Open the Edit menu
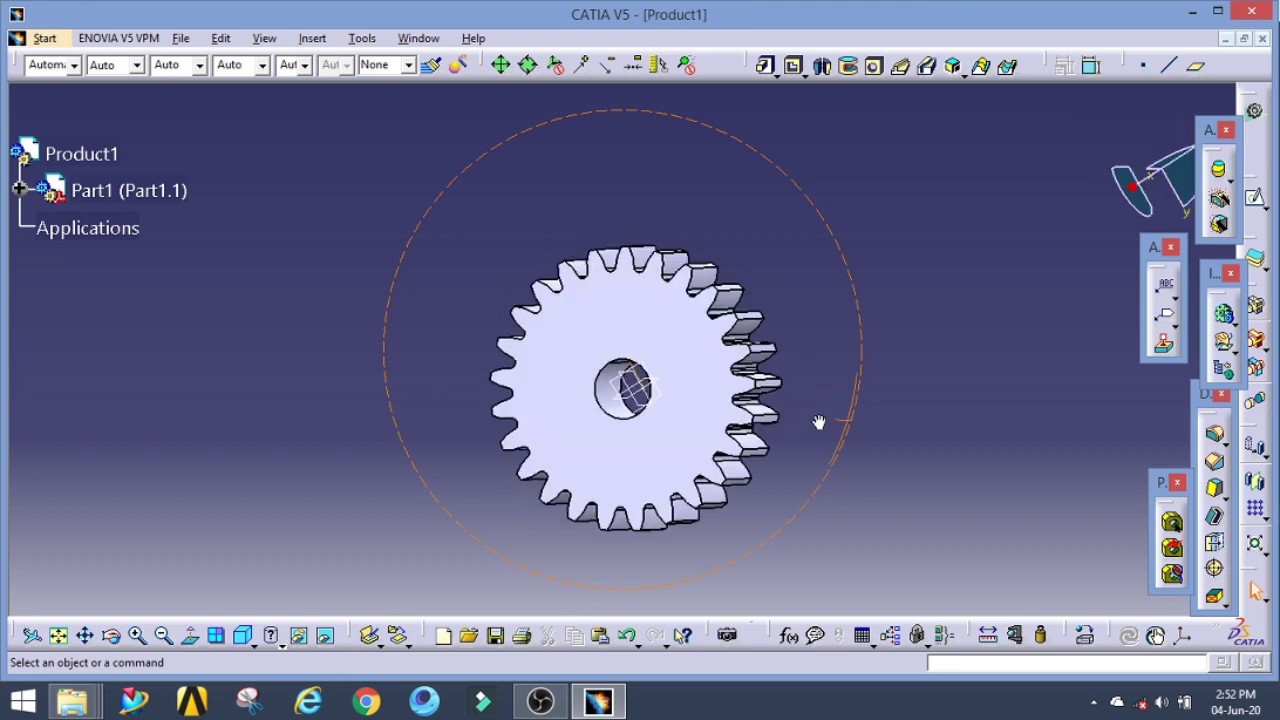 point(221,38)
